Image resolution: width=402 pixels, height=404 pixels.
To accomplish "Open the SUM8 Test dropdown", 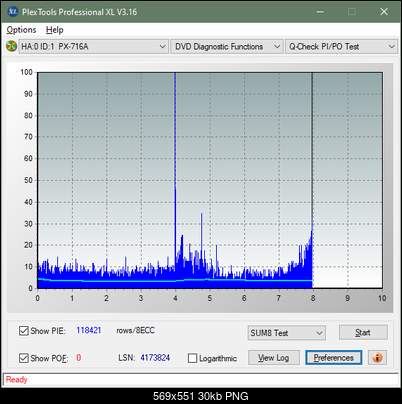I will [287, 333].
